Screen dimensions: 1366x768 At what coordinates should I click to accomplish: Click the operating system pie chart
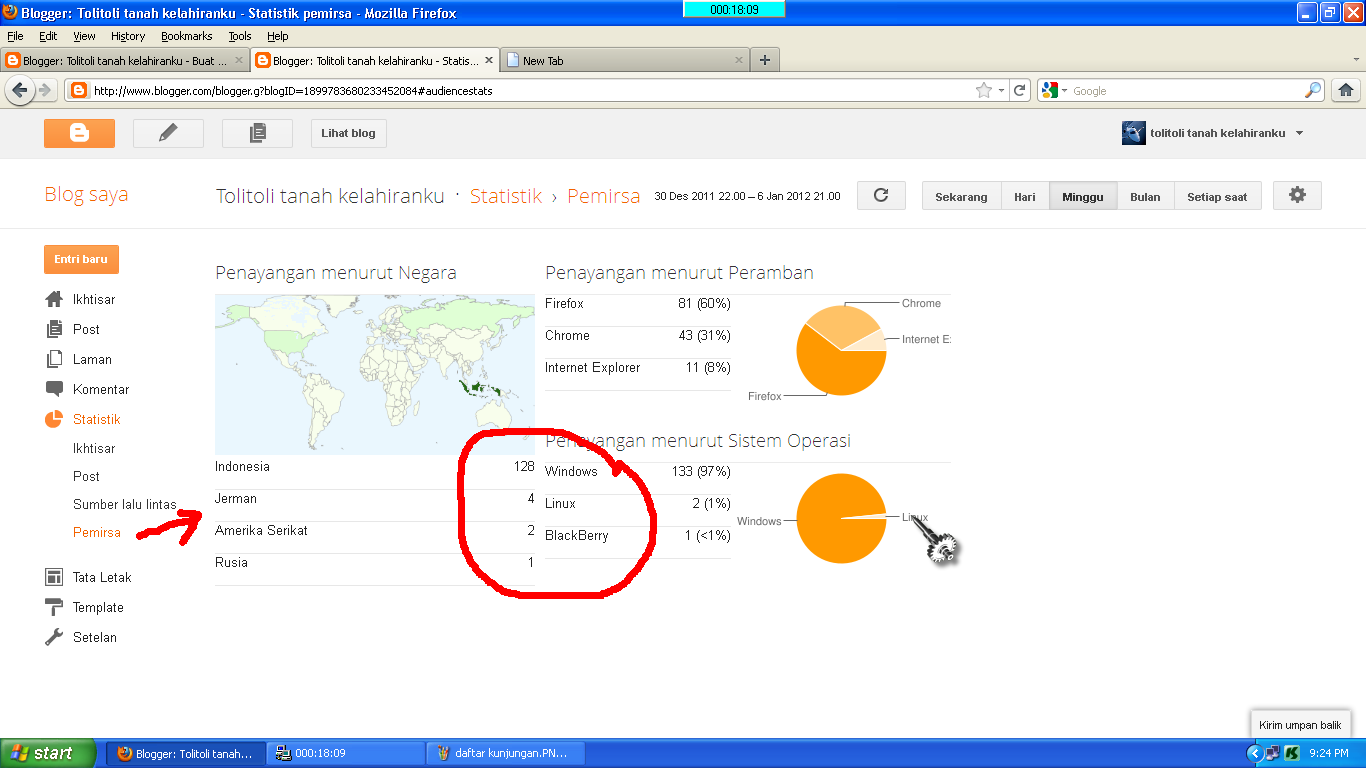tap(841, 518)
